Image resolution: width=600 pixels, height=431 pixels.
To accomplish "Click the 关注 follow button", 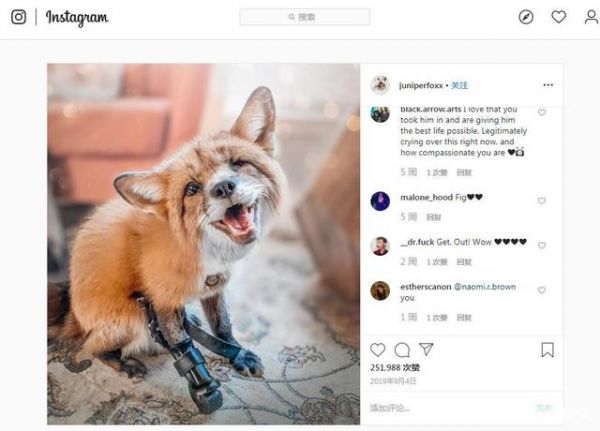I will (x=459, y=85).
